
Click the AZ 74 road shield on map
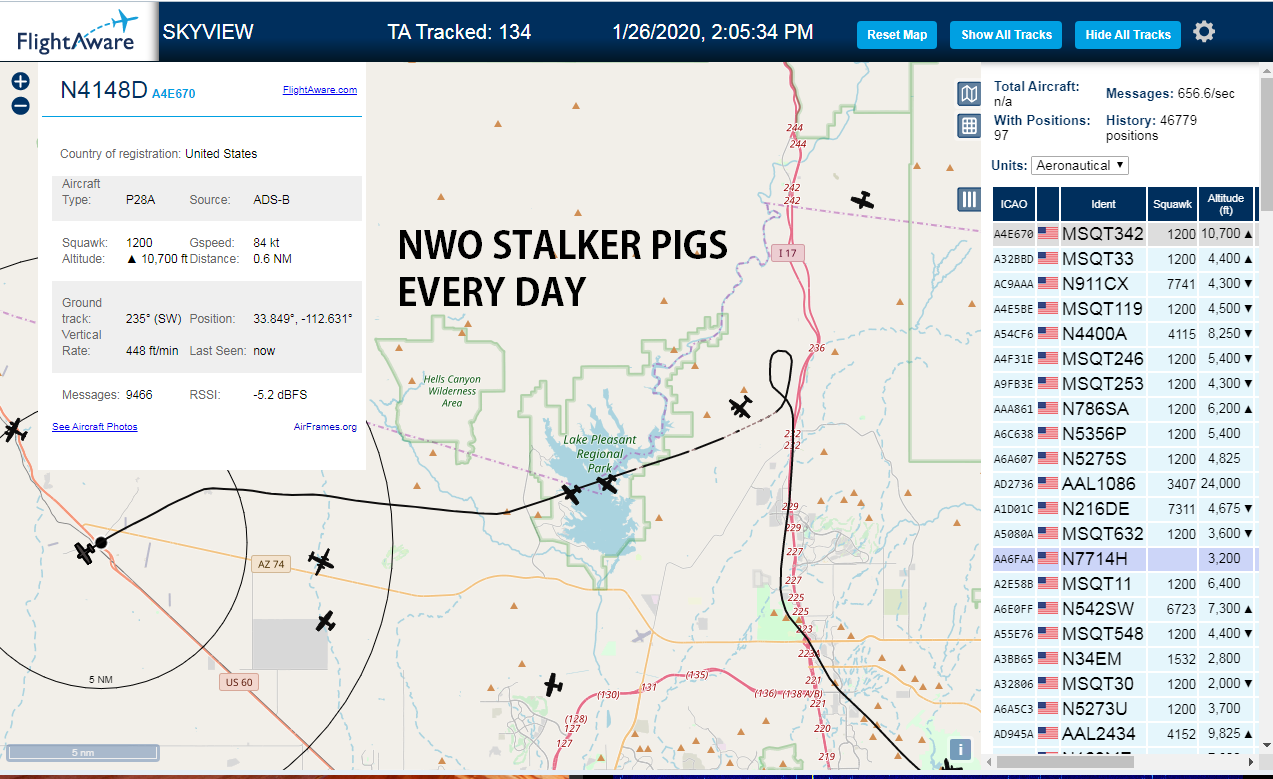(x=271, y=564)
